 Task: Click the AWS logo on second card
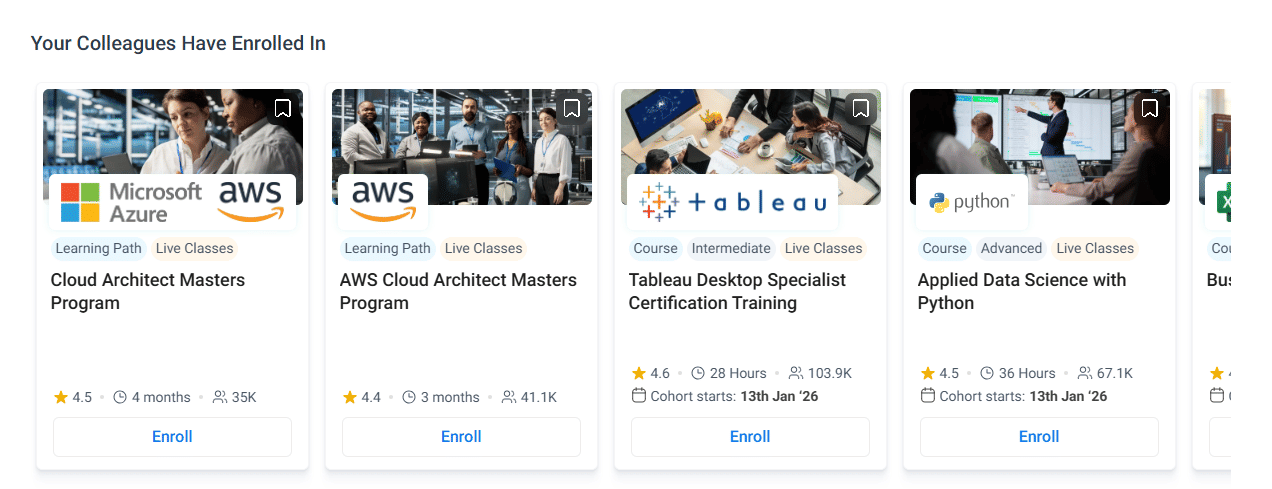tap(383, 201)
